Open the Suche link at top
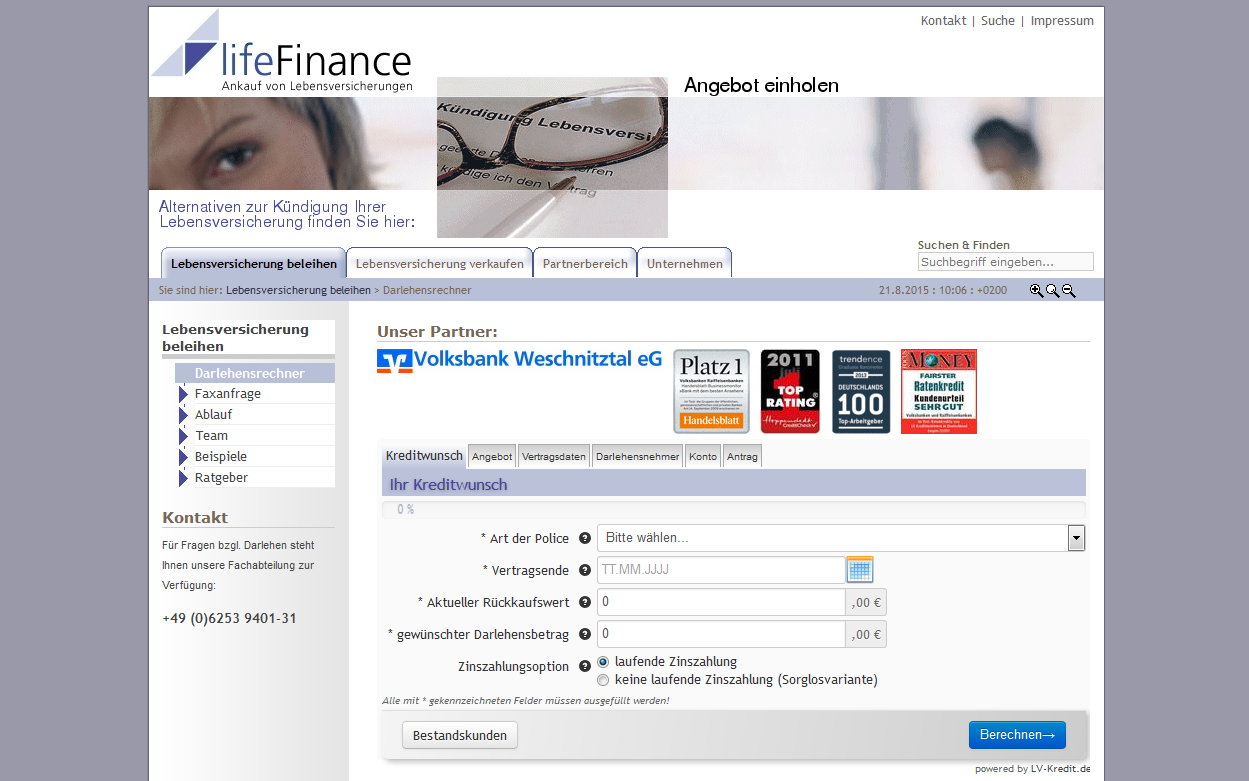The height and width of the screenshot is (781, 1249). [998, 20]
